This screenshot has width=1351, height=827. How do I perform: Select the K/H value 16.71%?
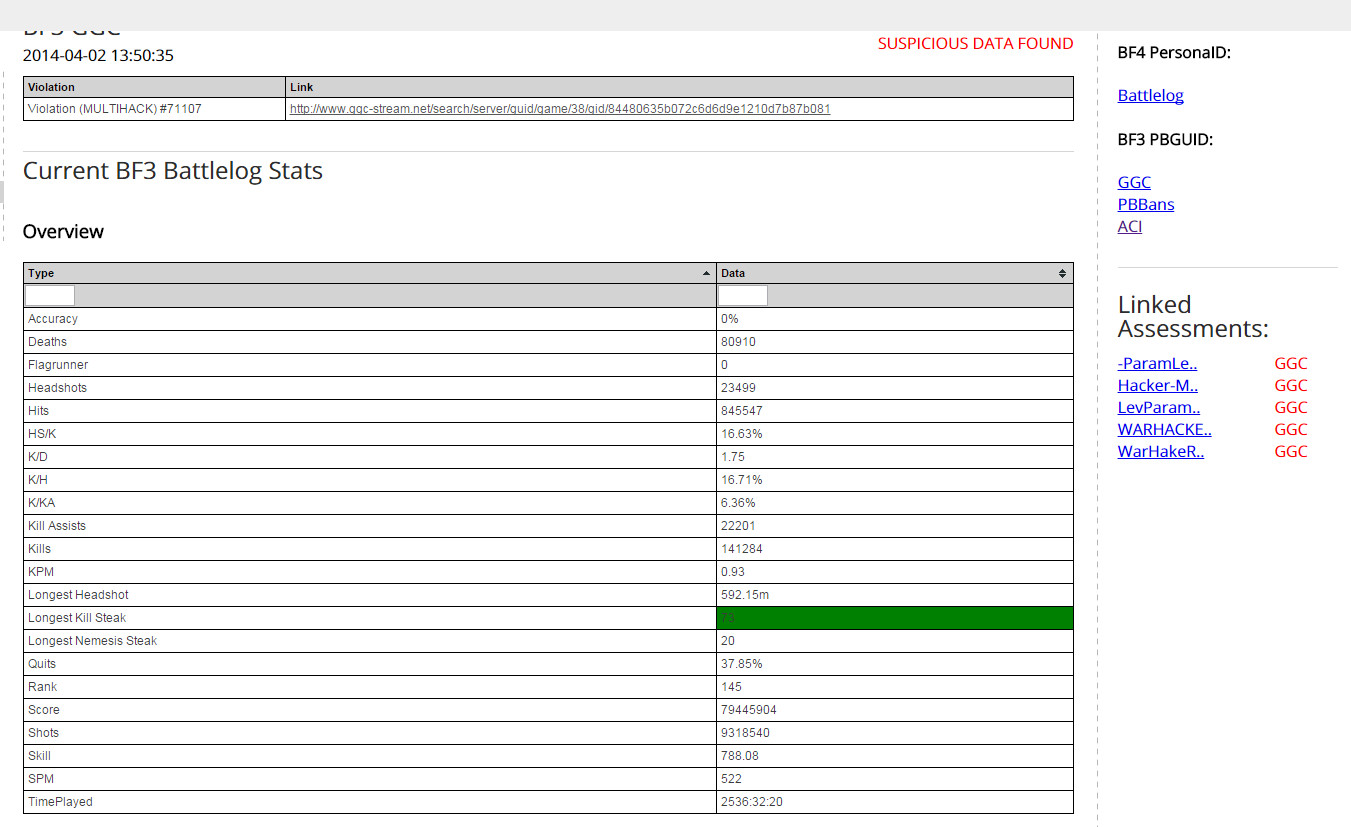pos(742,480)
